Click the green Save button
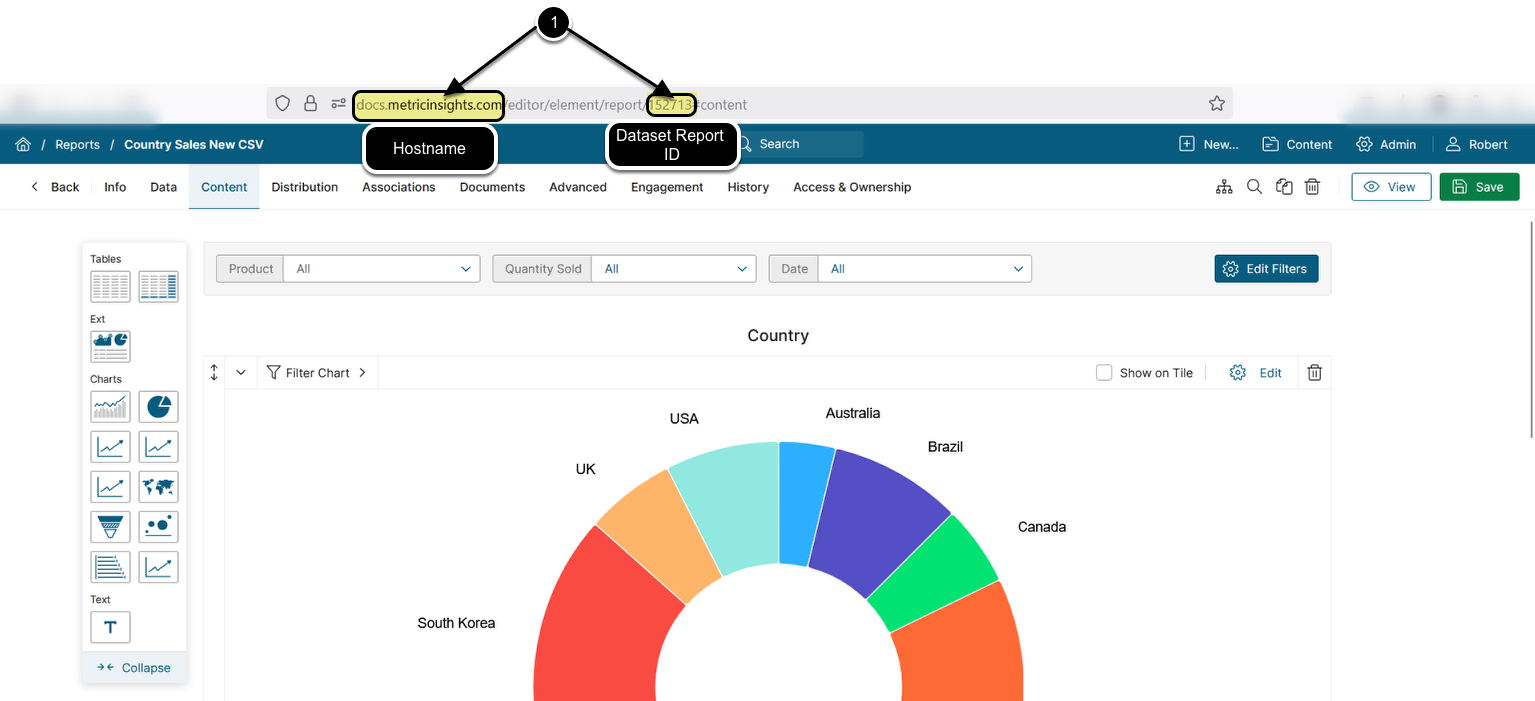This screenshot has height=701, width=1535. pyautogui.click(x=1478, y=187)
